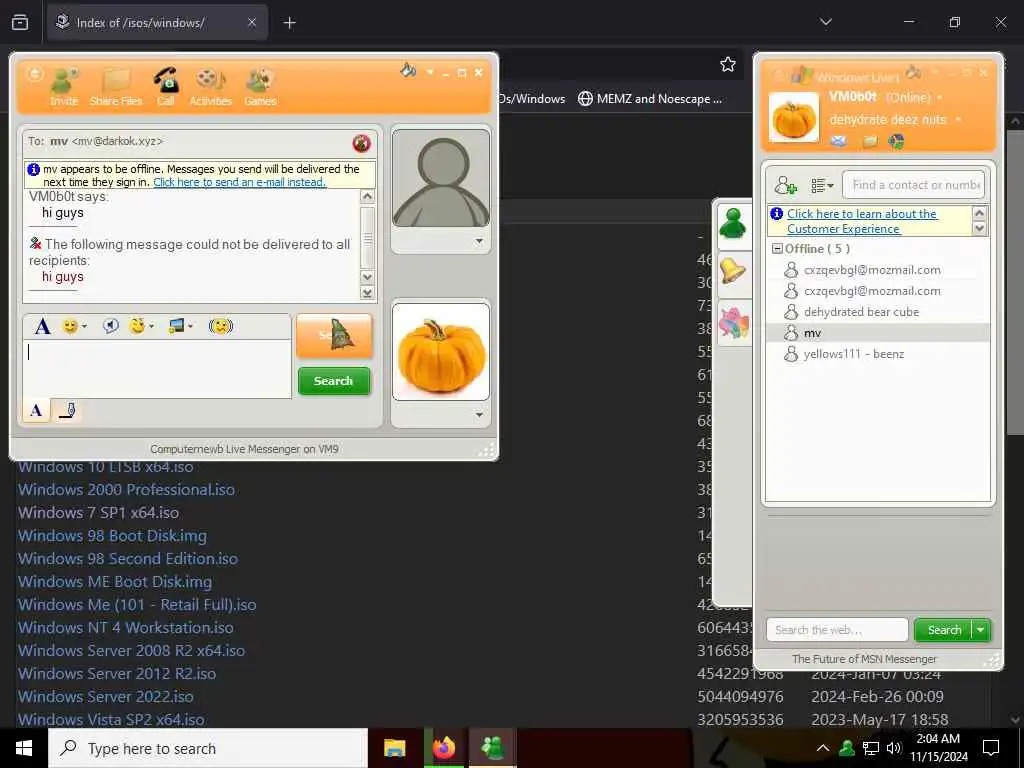Viewport: 1024px width, 768px height.
Task: Click the Find a contact search field
Action: click(x=914, y=185)
